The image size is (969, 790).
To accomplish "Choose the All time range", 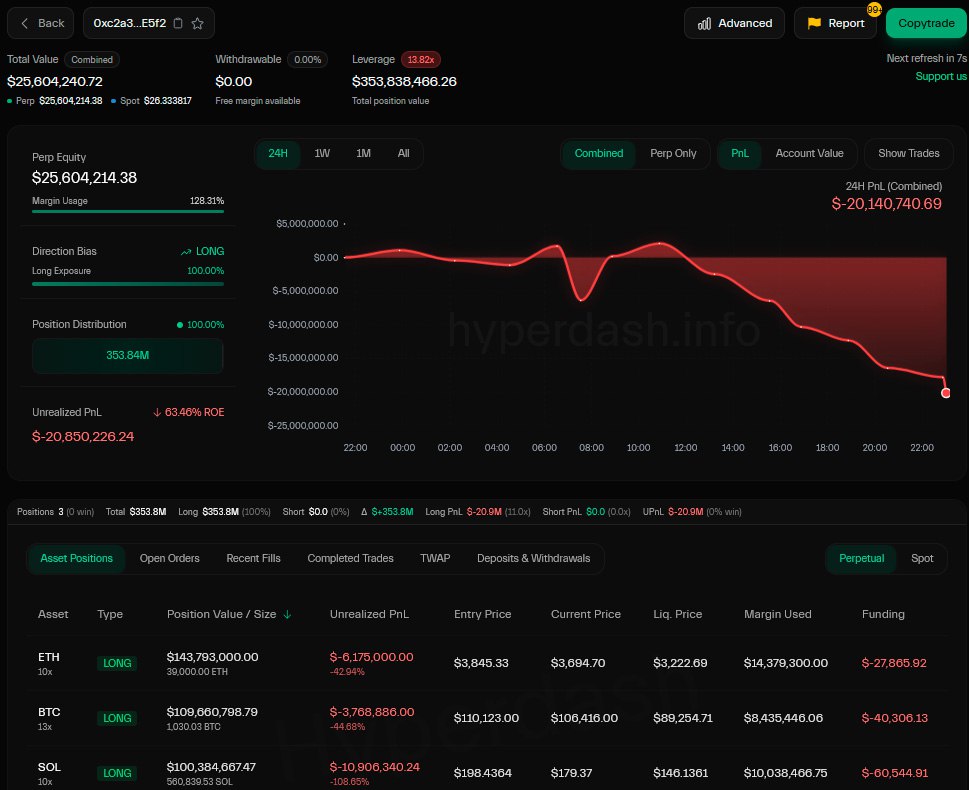I will pos(403,153).
